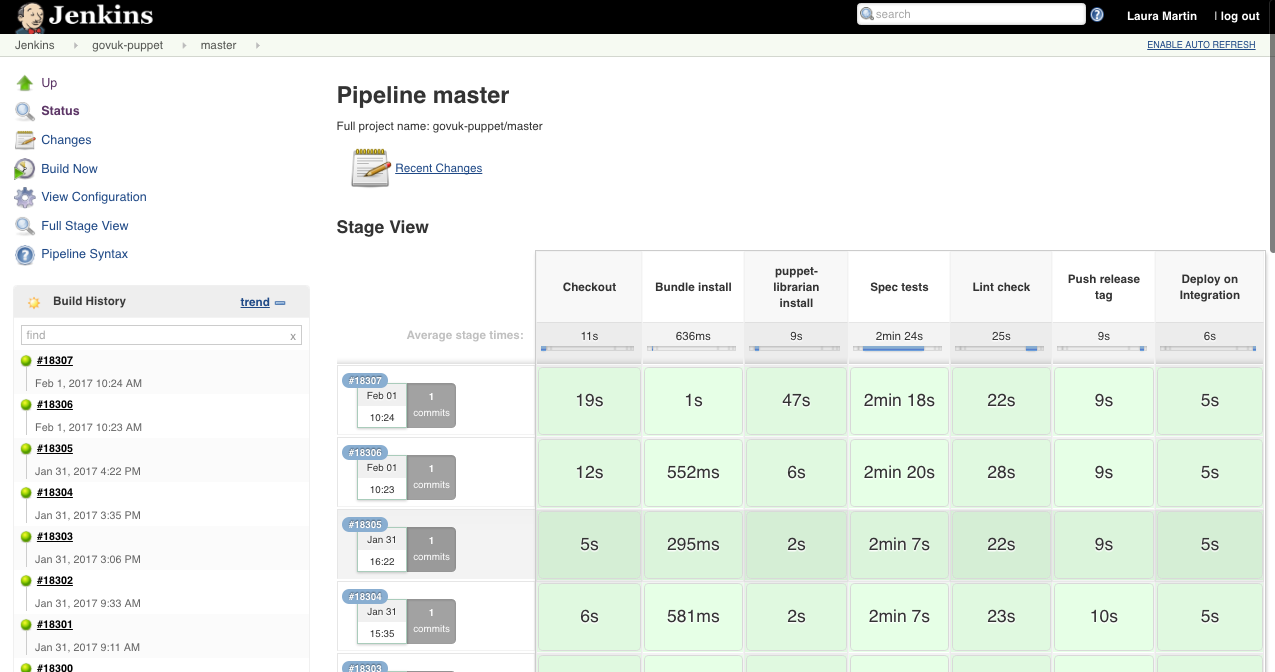Click the #18307 stage view build badge
The height and width of the screenshot is (672, 1275).
pyautogui.click(x=365, y=381)
